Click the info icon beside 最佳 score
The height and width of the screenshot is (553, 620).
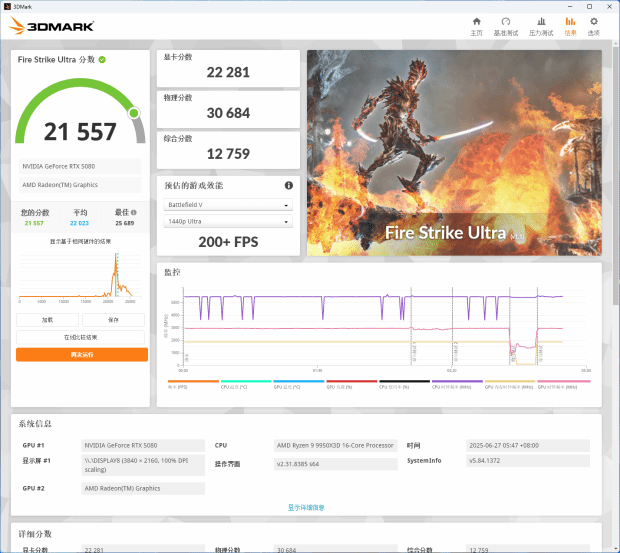(134, 213)
